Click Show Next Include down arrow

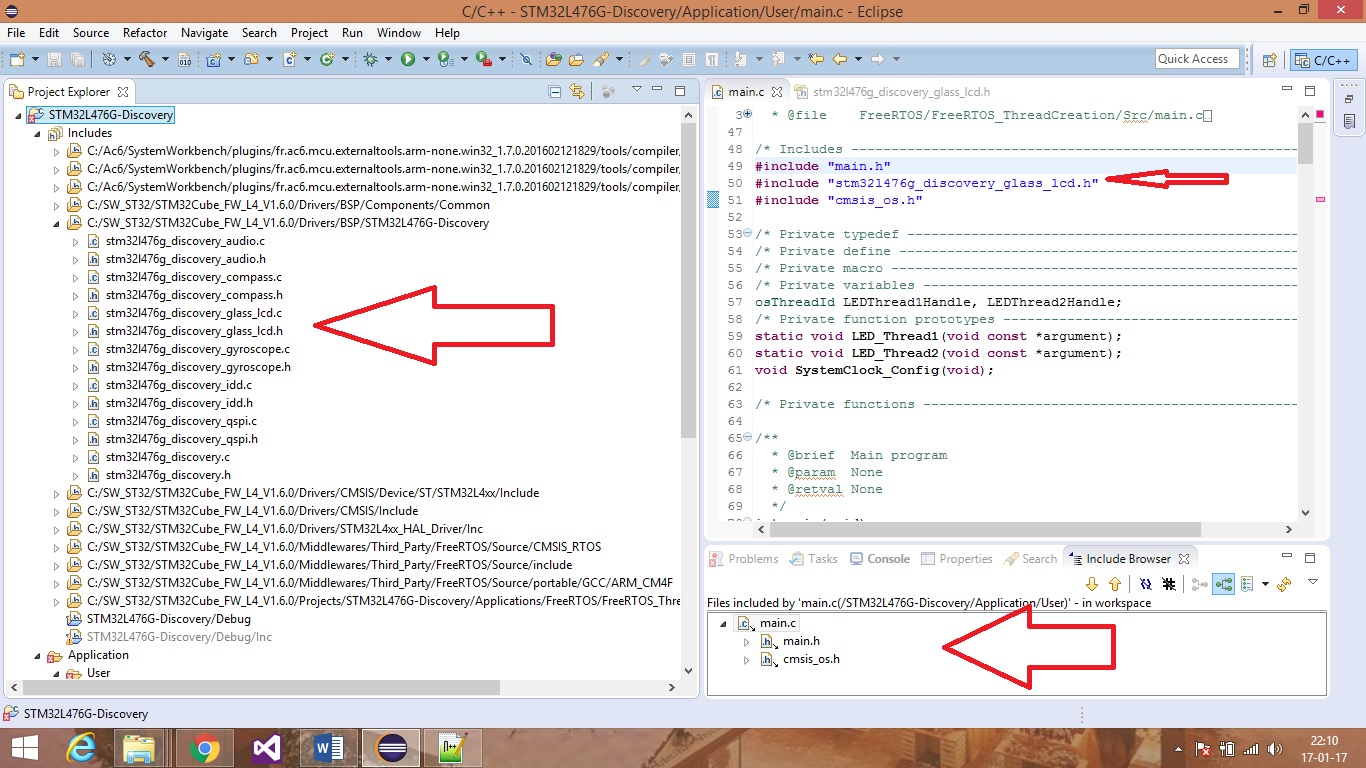coord(1092,584)
